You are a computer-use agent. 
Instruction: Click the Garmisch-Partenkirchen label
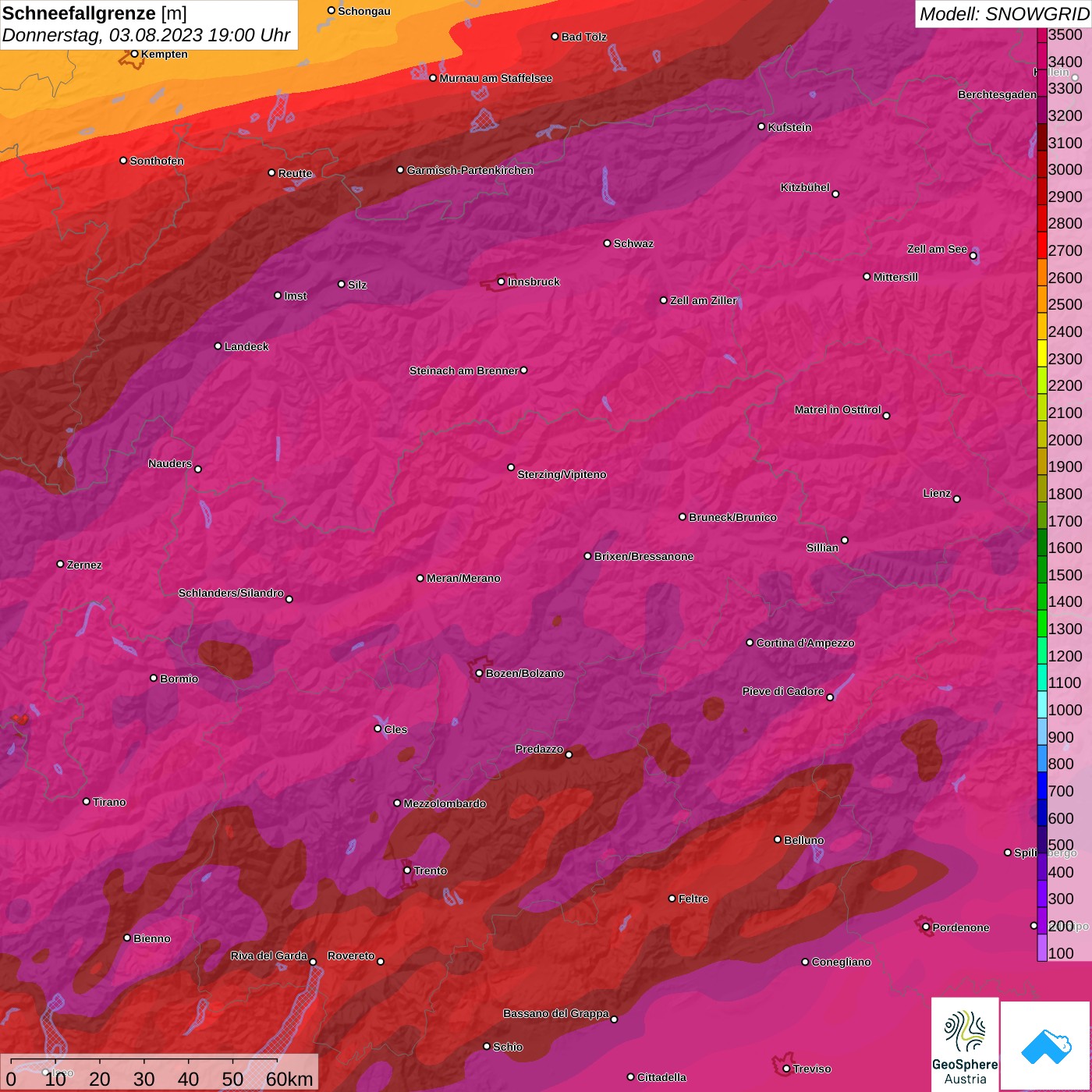470,170
